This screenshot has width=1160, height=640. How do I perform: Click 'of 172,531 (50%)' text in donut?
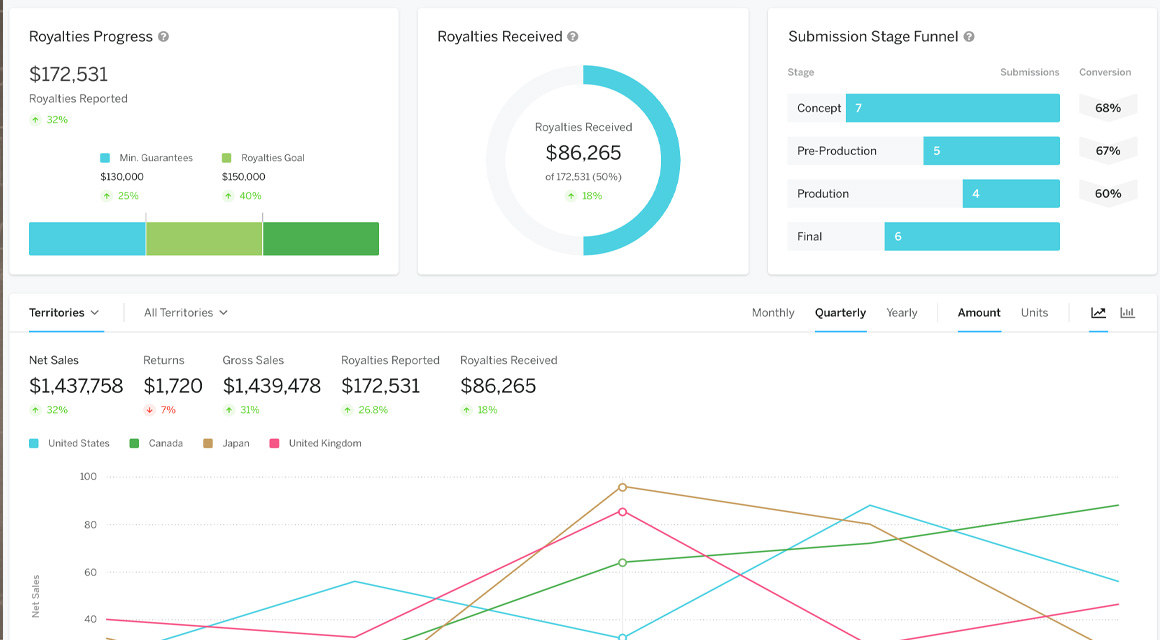pyautogui.click(x=583, y=177)
